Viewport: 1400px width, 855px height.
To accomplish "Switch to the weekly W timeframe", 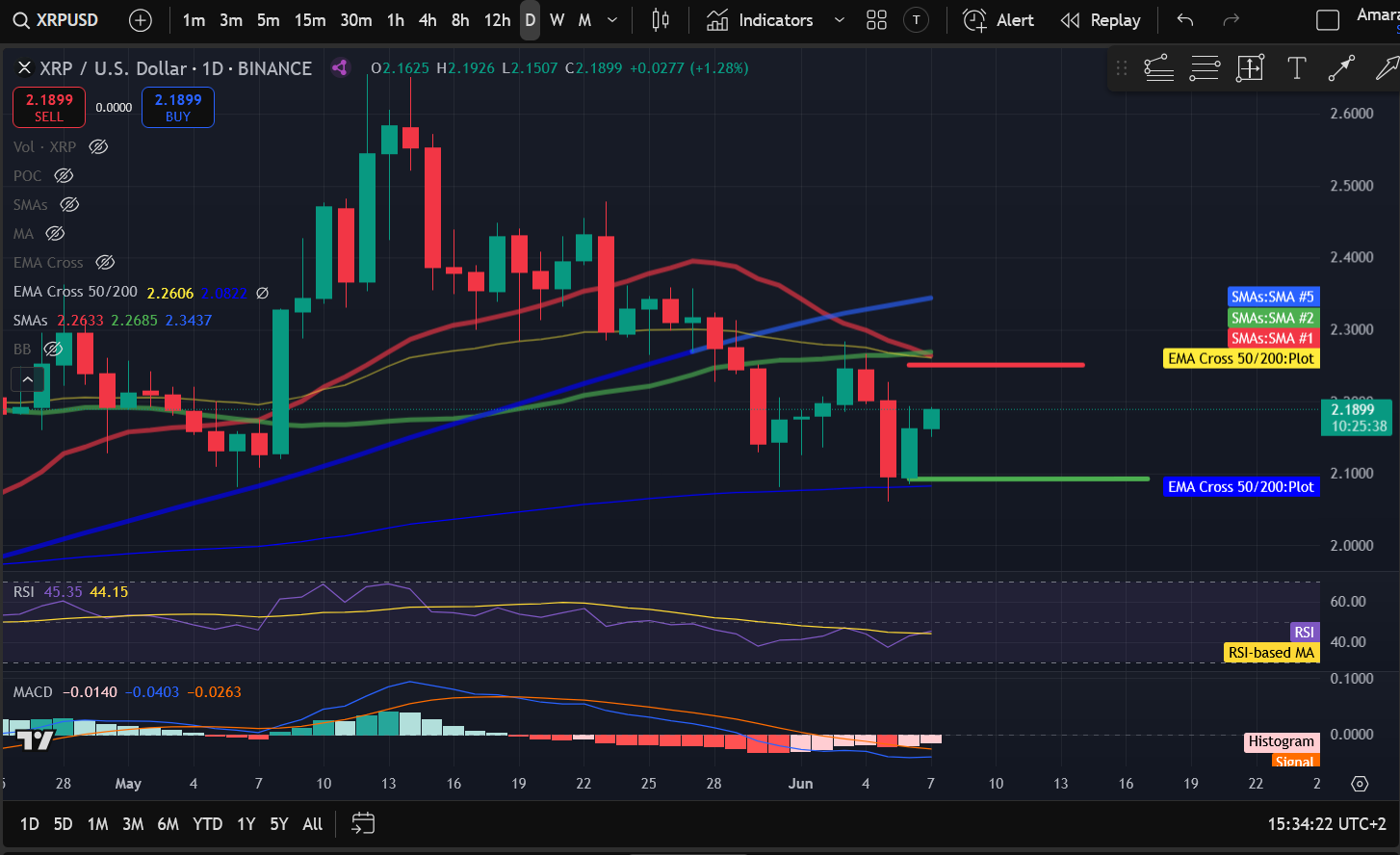I will point(557,20).
